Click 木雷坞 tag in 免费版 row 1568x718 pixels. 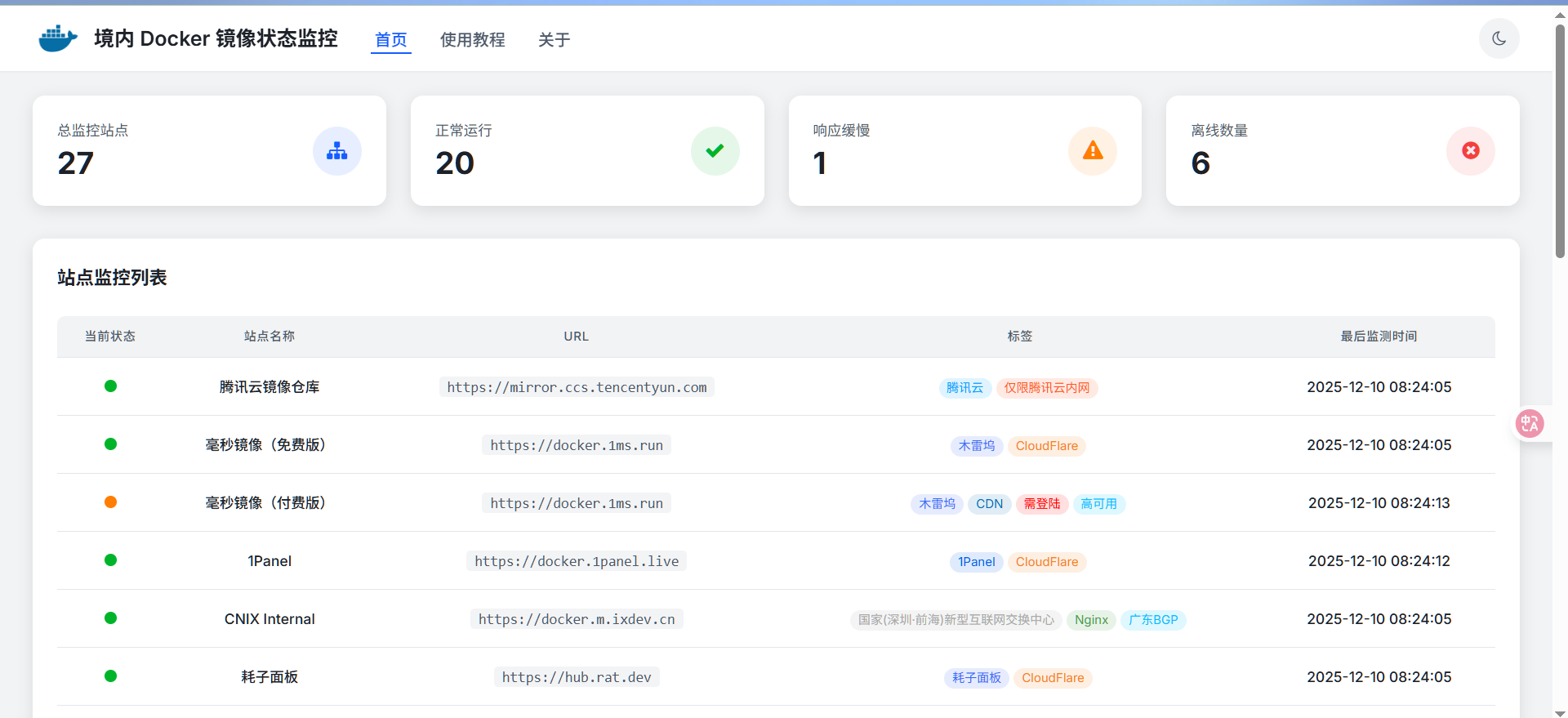977,446
